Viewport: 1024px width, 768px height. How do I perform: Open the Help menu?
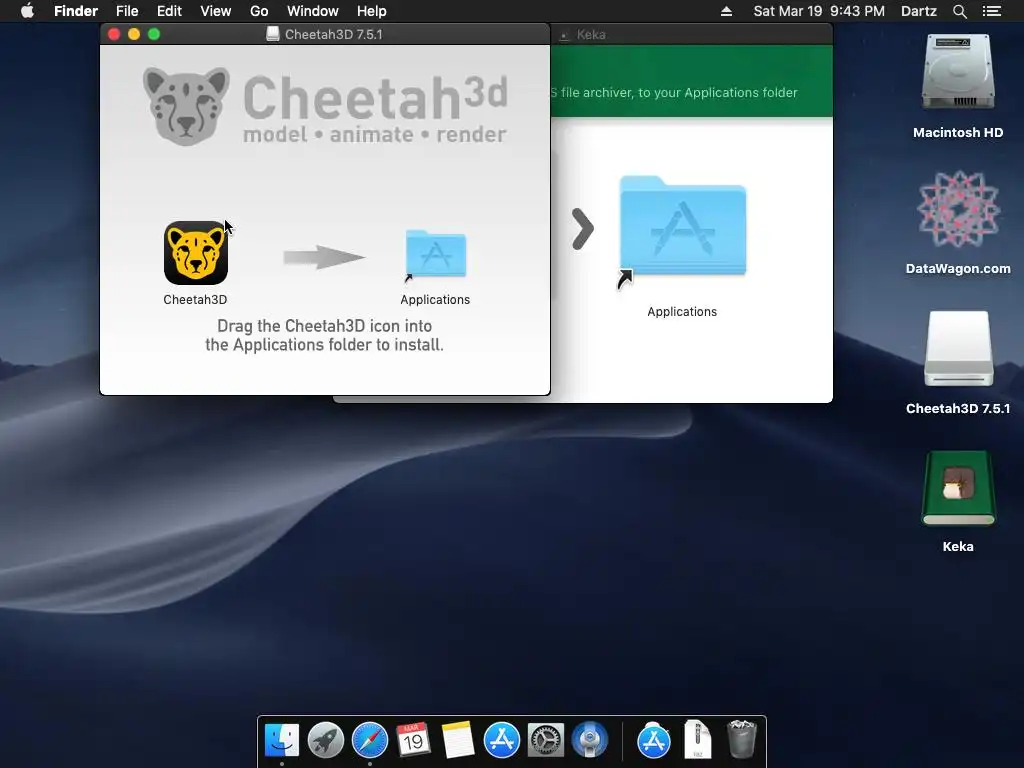372,11
